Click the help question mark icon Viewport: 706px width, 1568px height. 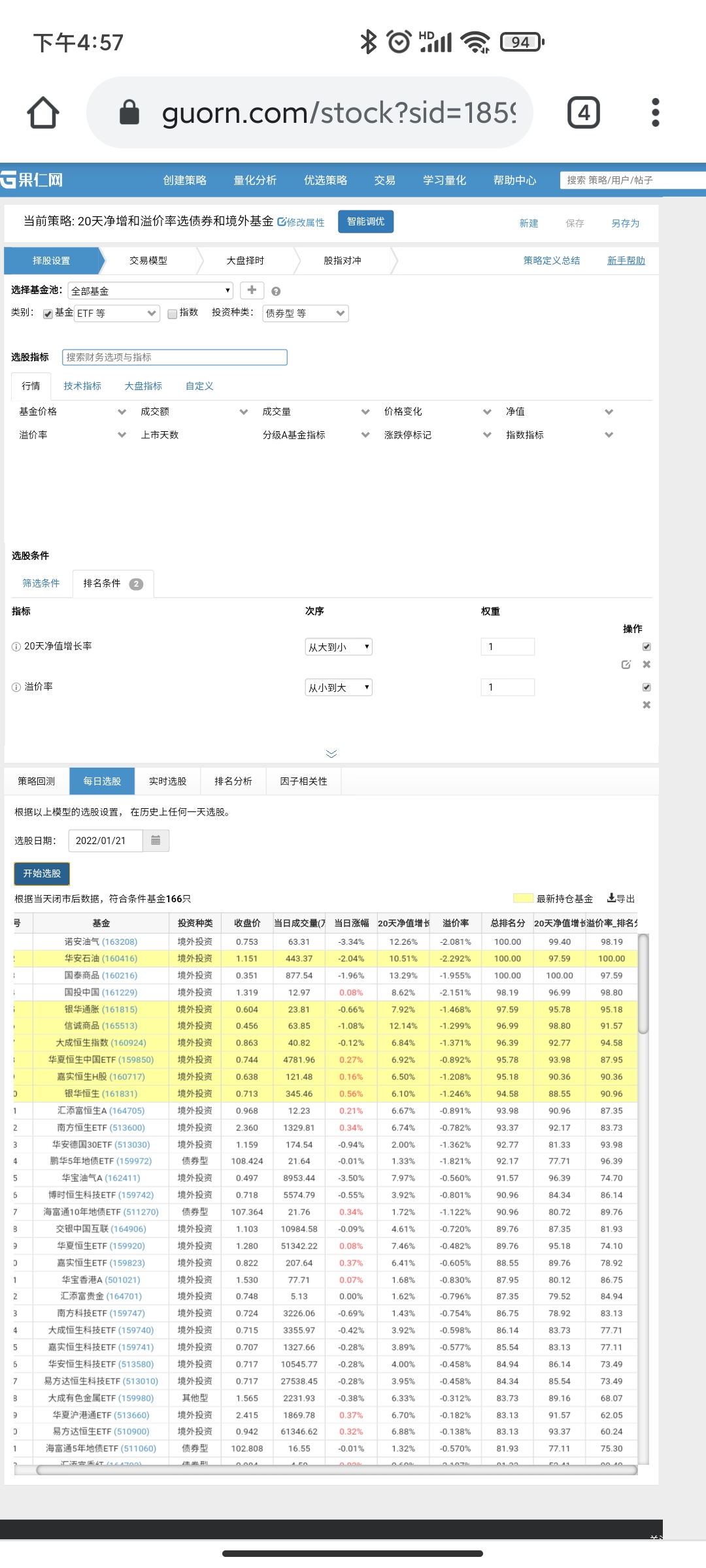click(276, 291)
